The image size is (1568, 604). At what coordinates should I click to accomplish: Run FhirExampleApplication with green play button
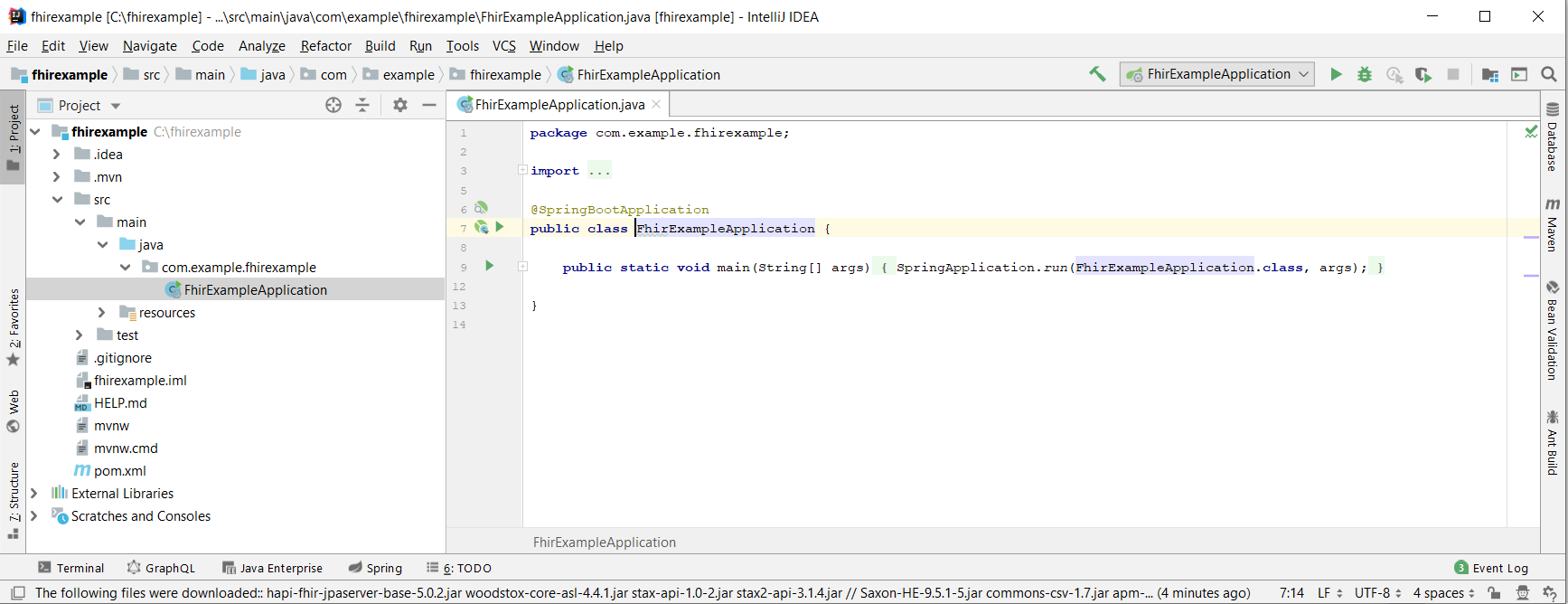(1336, 74)
